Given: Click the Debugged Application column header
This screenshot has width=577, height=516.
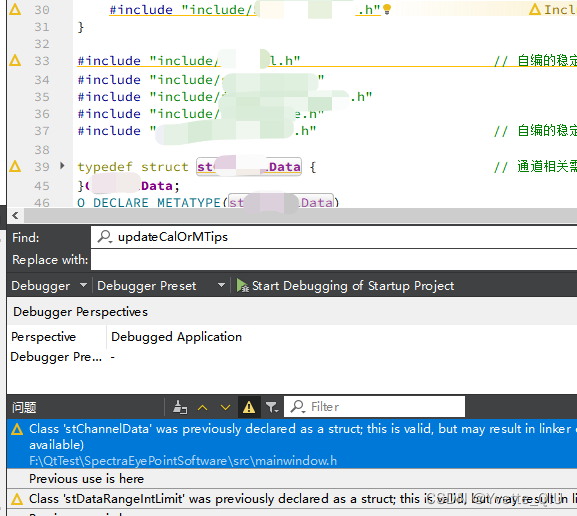Looking at the screenshot, I should [x=177, y=337].
